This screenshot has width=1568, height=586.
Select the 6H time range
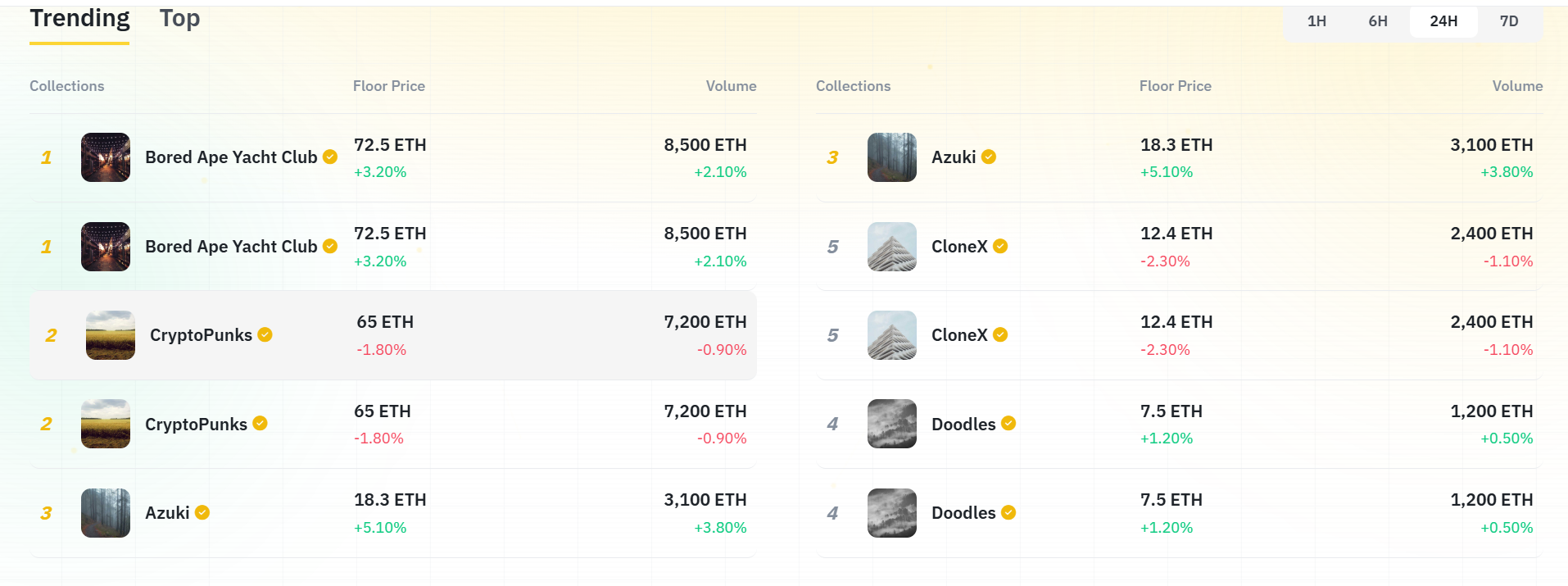(x=1378, y=21)
